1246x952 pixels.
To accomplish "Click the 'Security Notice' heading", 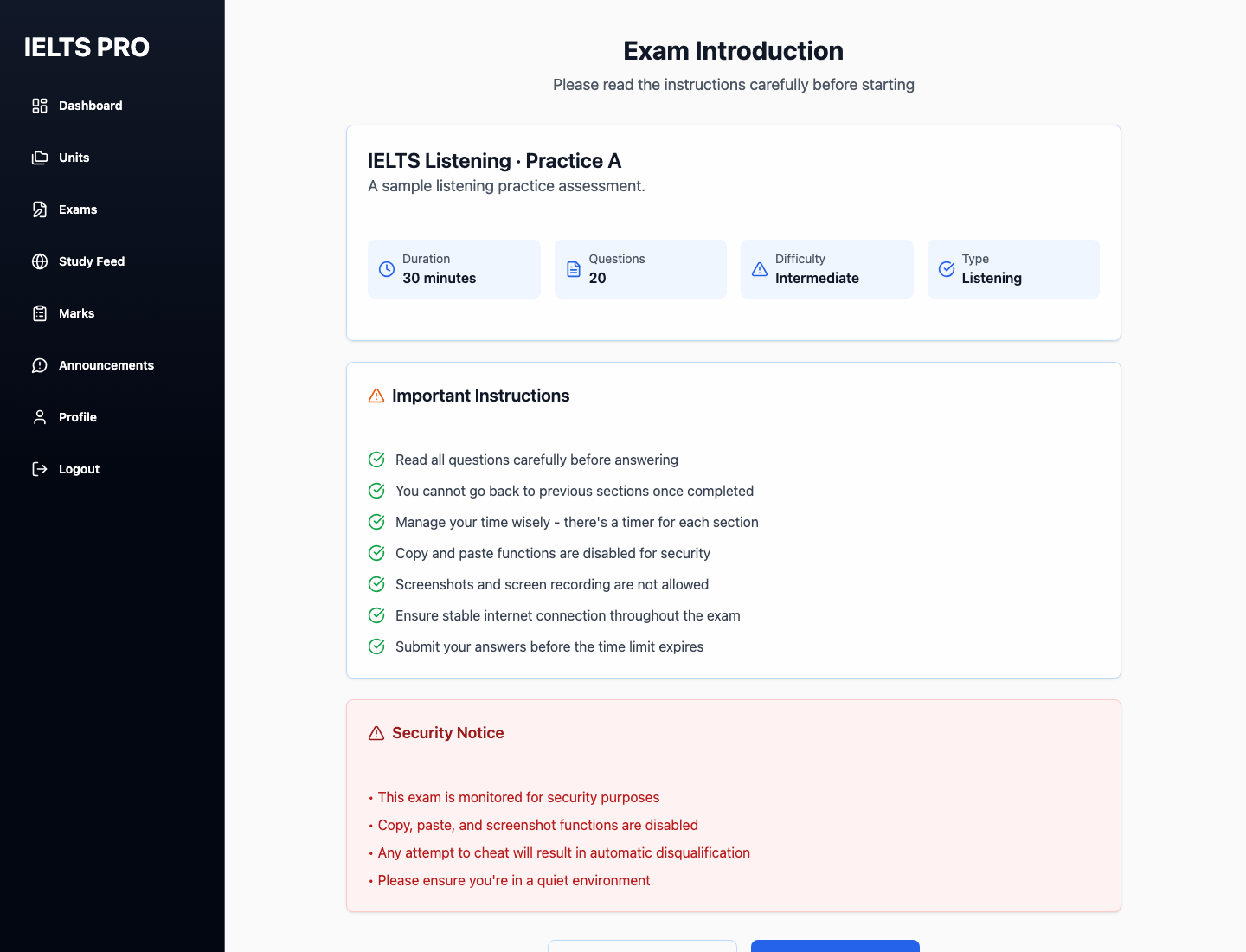I will tap(447, 733).
